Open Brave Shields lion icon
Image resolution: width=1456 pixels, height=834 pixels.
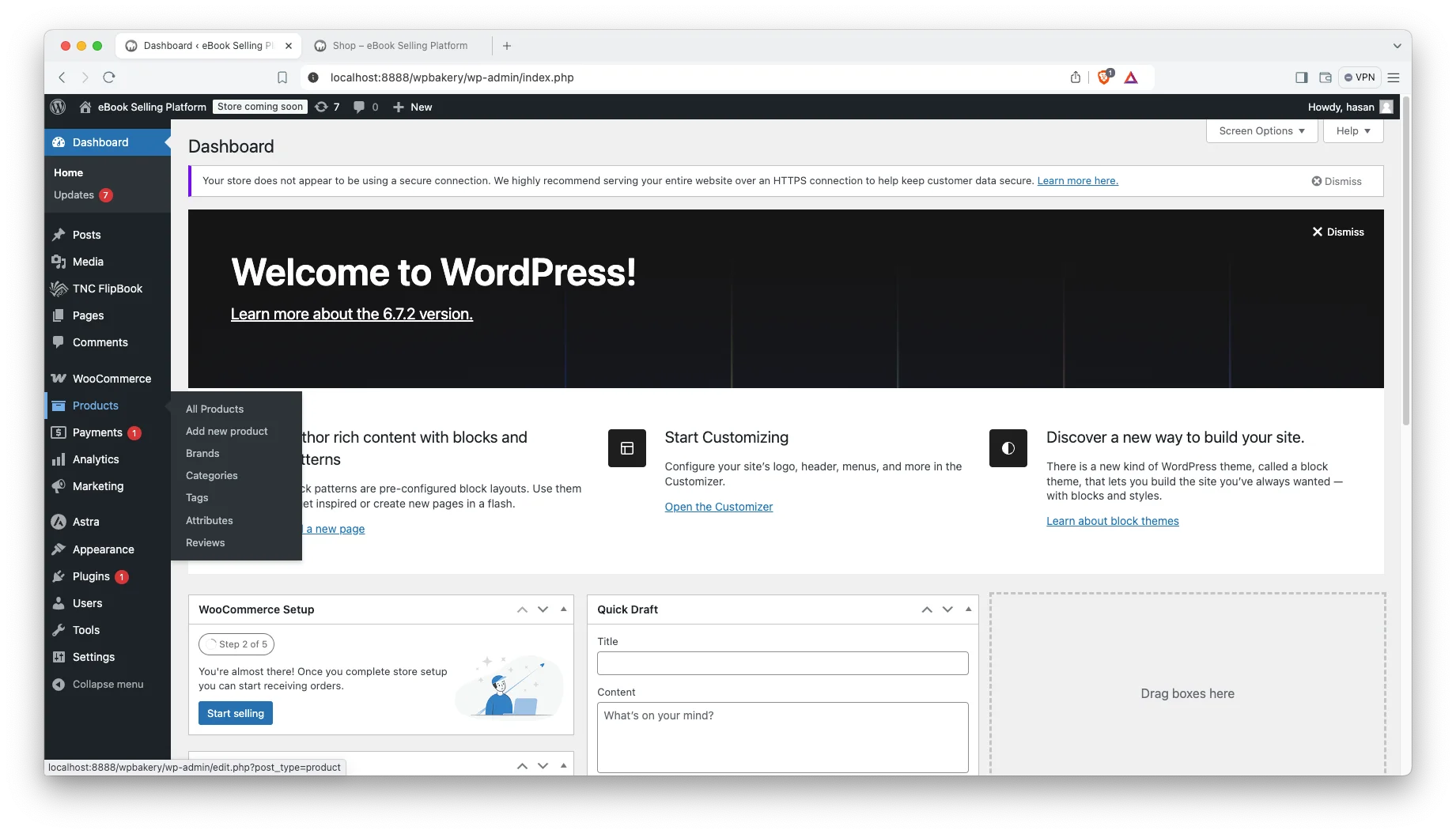[x=1104, y=77]
